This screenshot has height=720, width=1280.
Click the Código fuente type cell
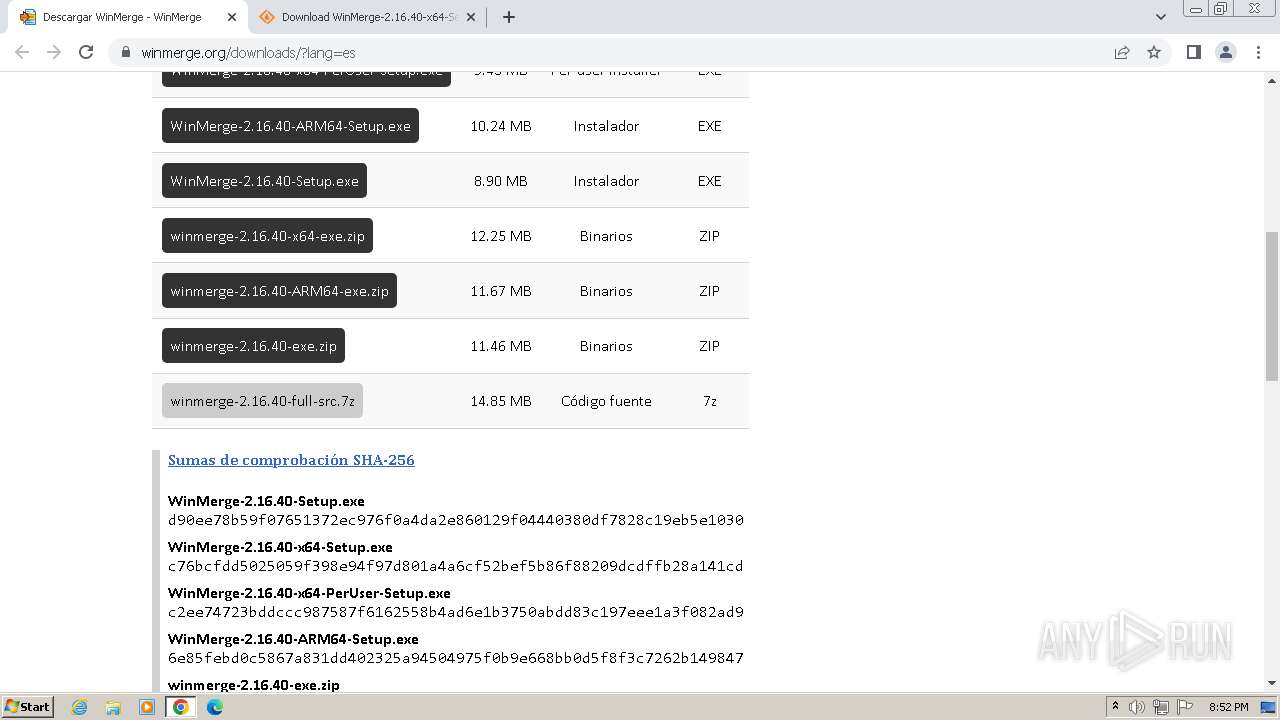pos(606,401)
